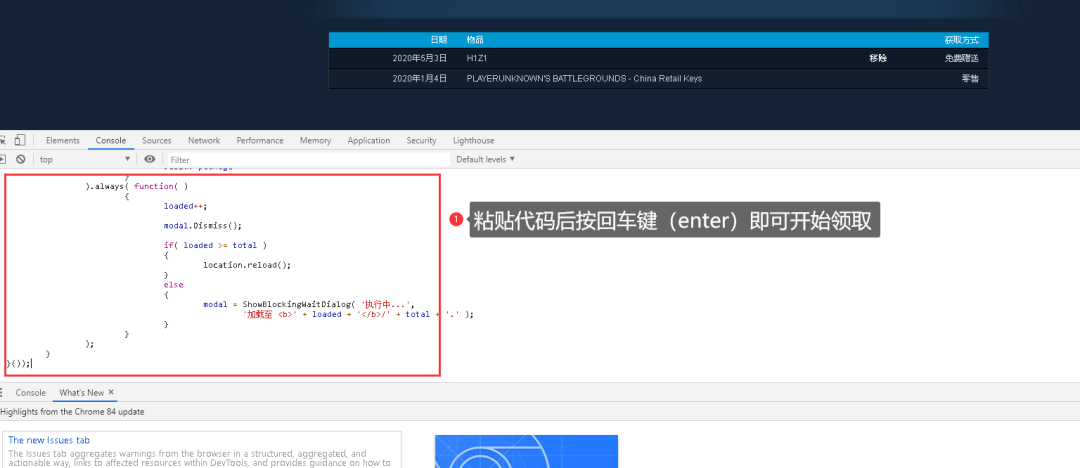Create live expression with eye icon
Viewport: 1080px width, 468px height.
[150, 159]
